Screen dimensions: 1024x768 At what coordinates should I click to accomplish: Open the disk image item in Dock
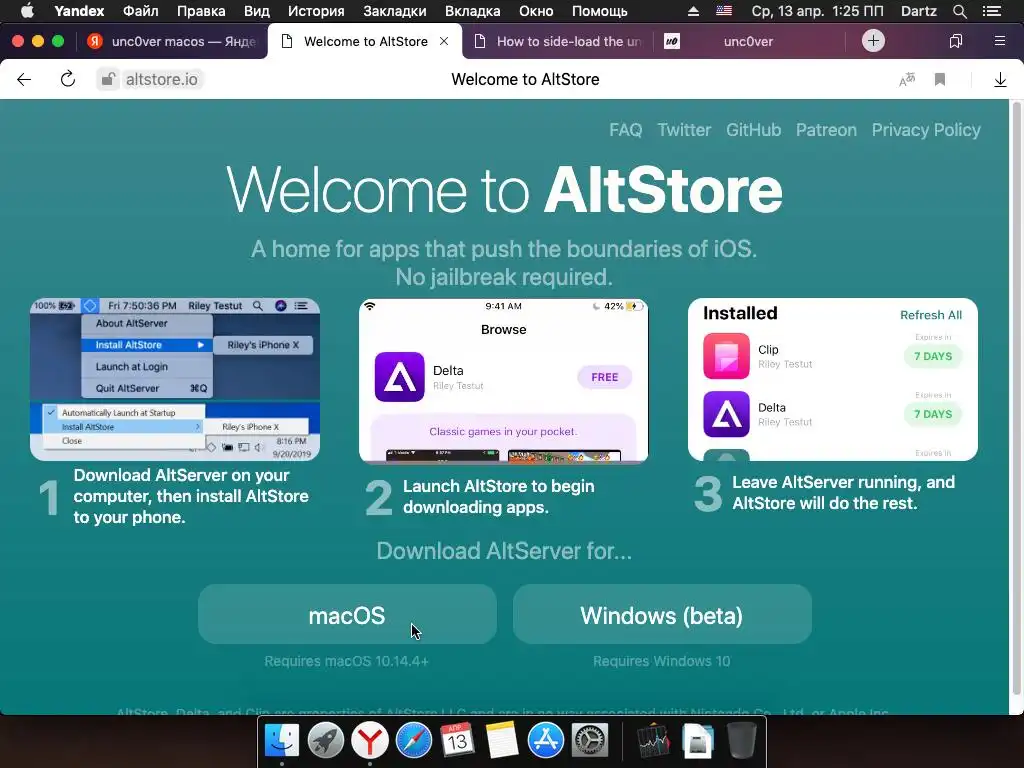[x=697, y=740]
